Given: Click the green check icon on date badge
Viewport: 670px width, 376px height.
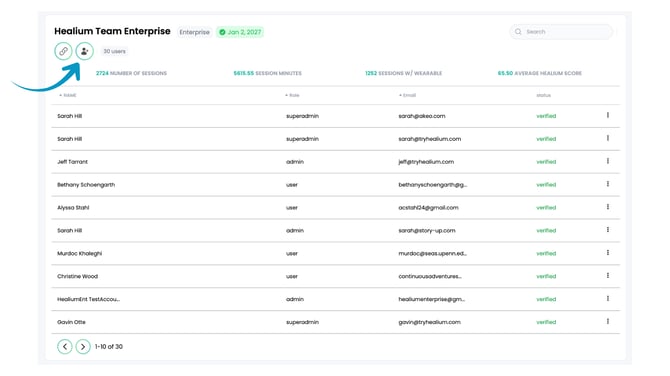Looking at the screenshot, I should pos(222,32).
